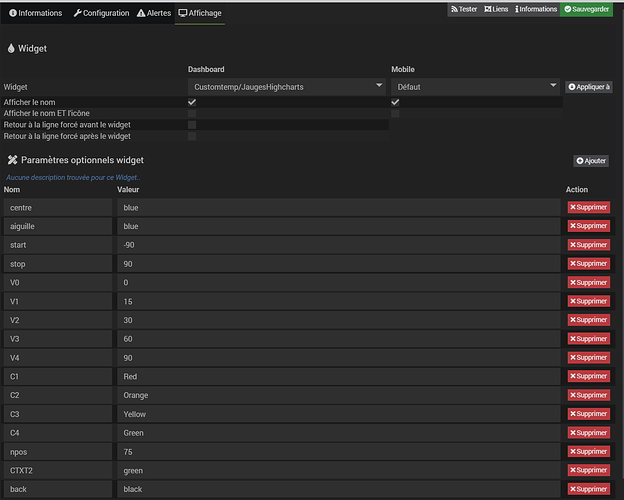Open the Mobile widget dropdown
Image resolution: width=624 pixels, height=500 pixels.
tap(475, 87)
